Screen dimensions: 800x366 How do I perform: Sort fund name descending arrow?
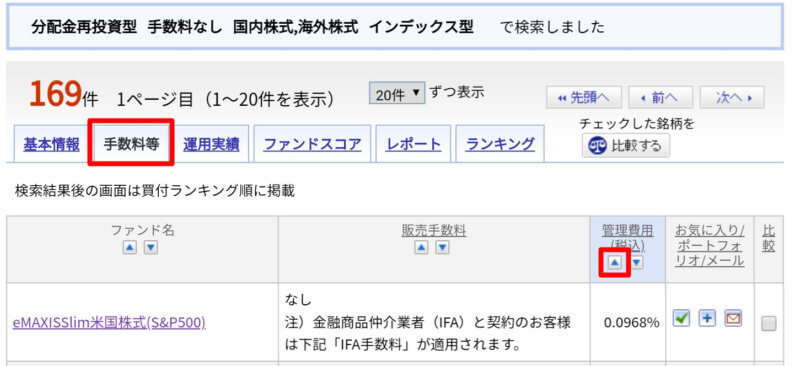(151, 248)
